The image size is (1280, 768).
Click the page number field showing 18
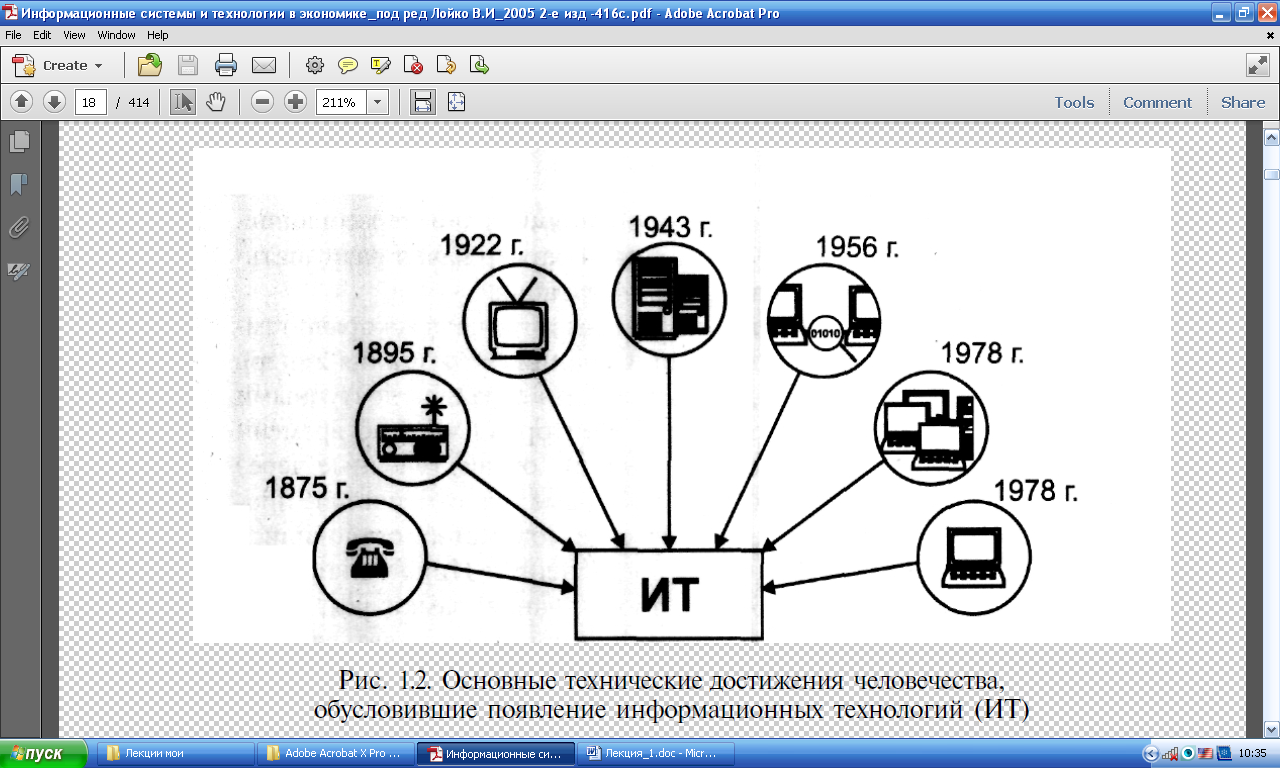click(x=91, y=102)
